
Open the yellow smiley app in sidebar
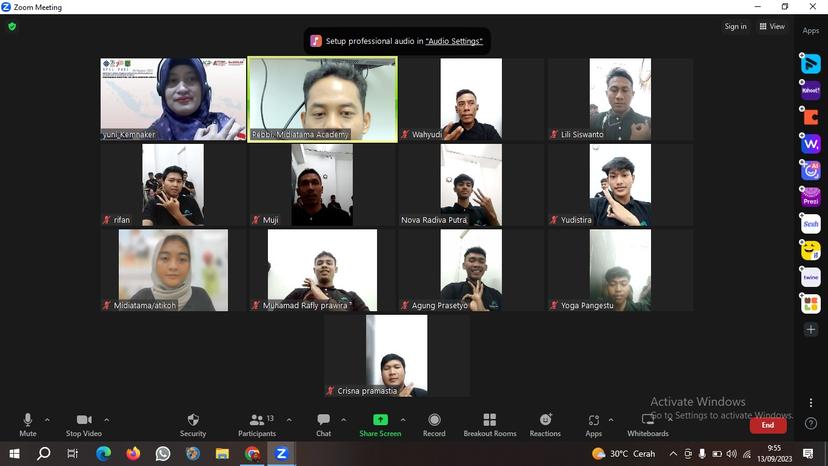811,250
